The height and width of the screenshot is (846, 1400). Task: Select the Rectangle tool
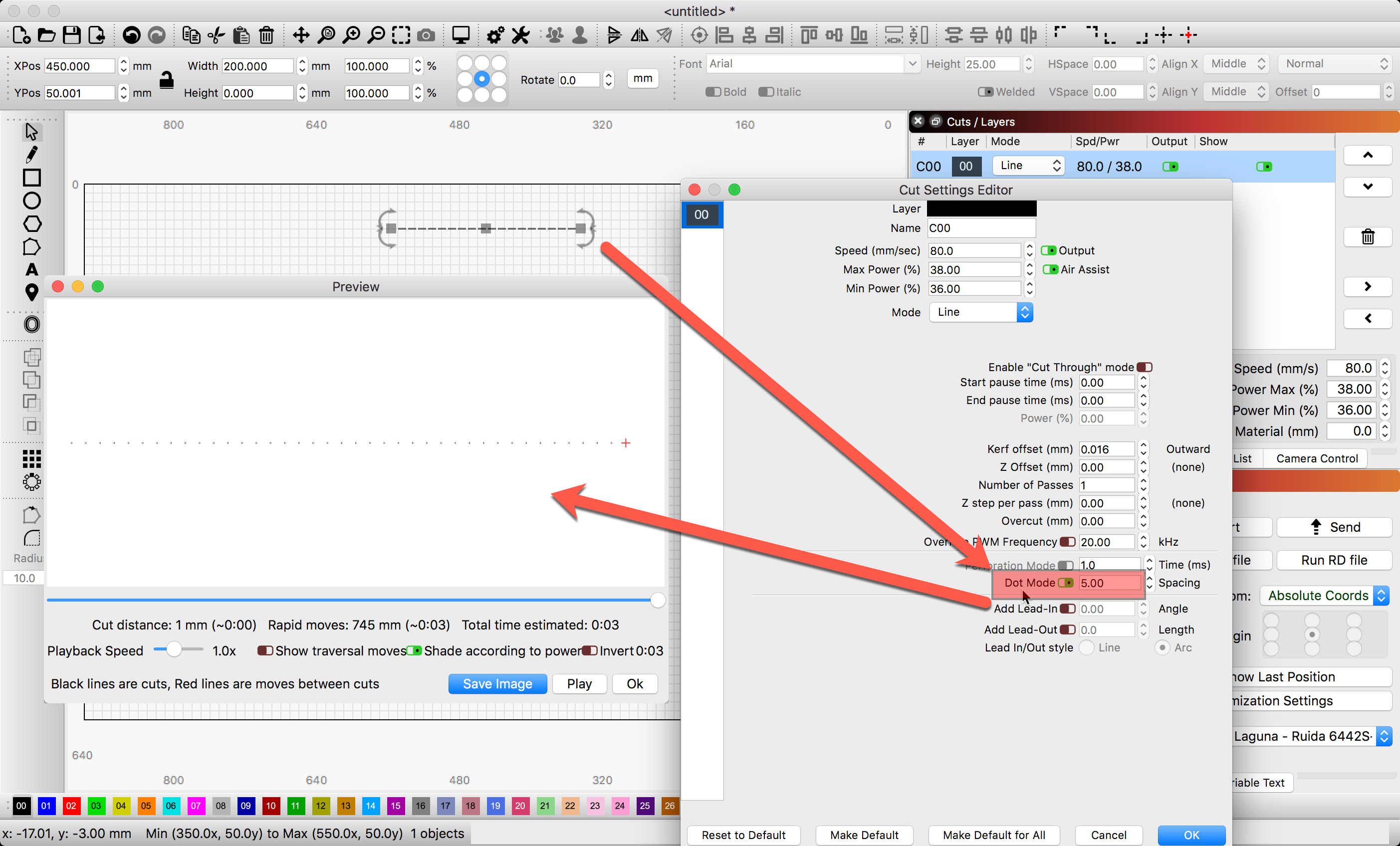click(29, 177)
